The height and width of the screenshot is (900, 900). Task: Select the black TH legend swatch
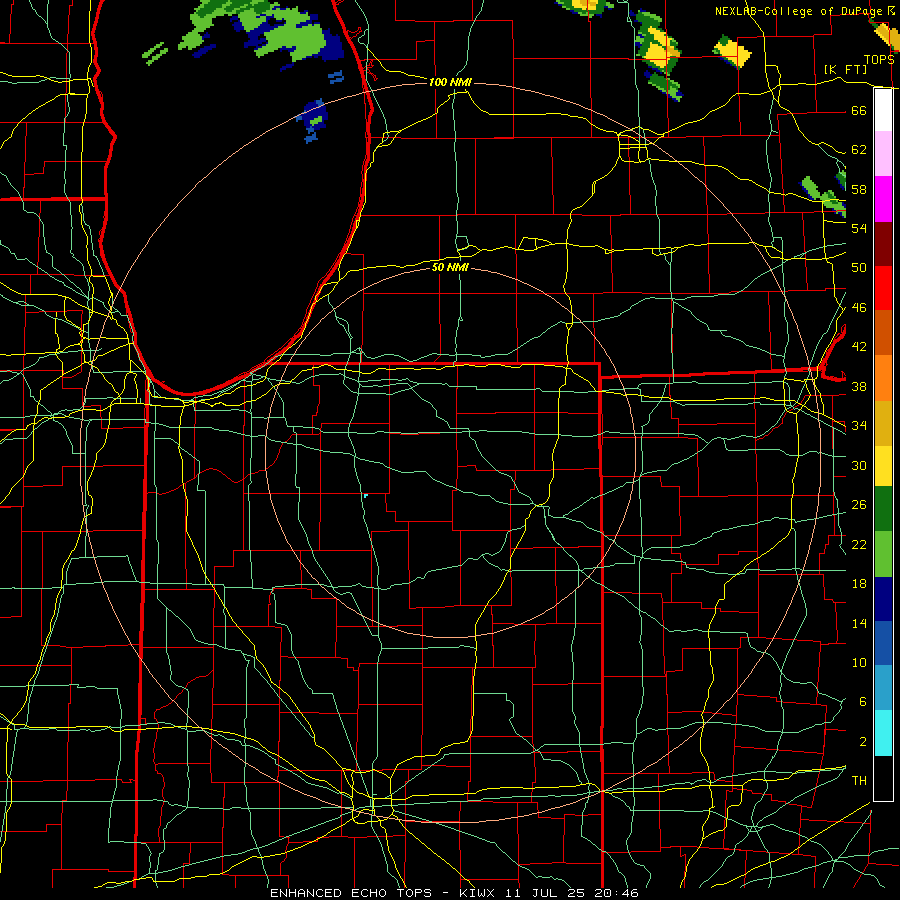(x=883, y=778)
